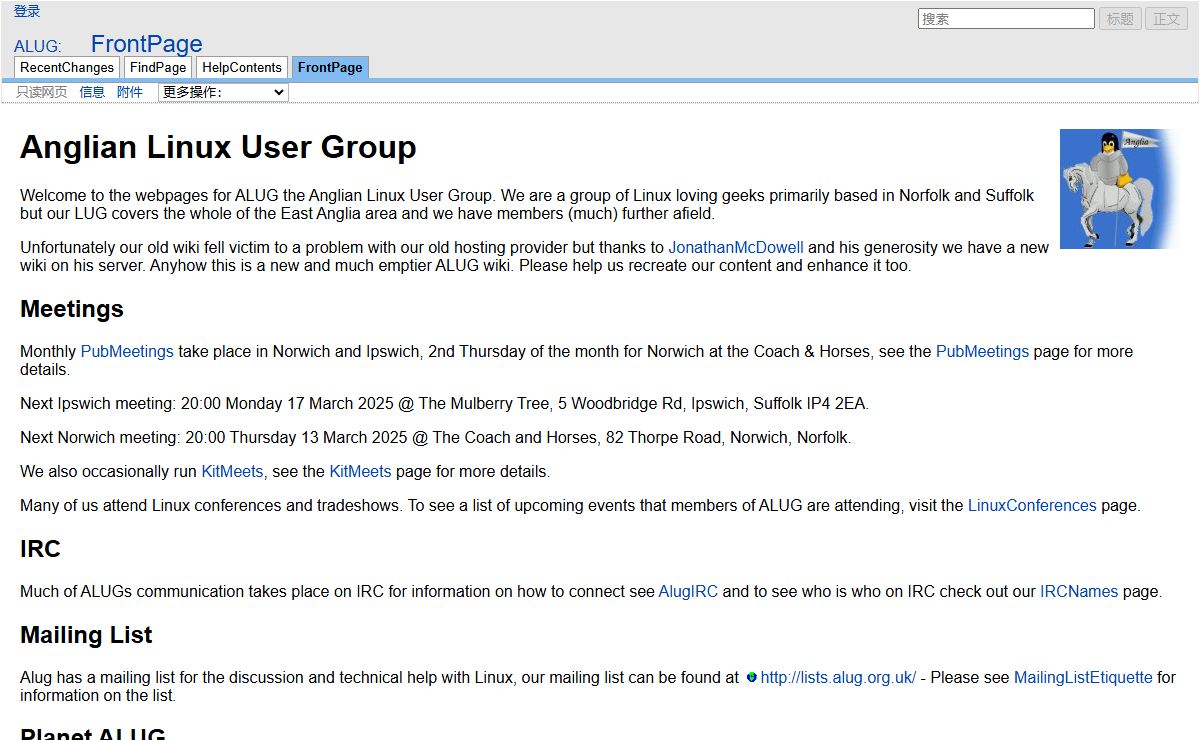The width and height of the screenshot is (1200, 740).
Task: Click the 'IRC' section heading
Action: 40,549
